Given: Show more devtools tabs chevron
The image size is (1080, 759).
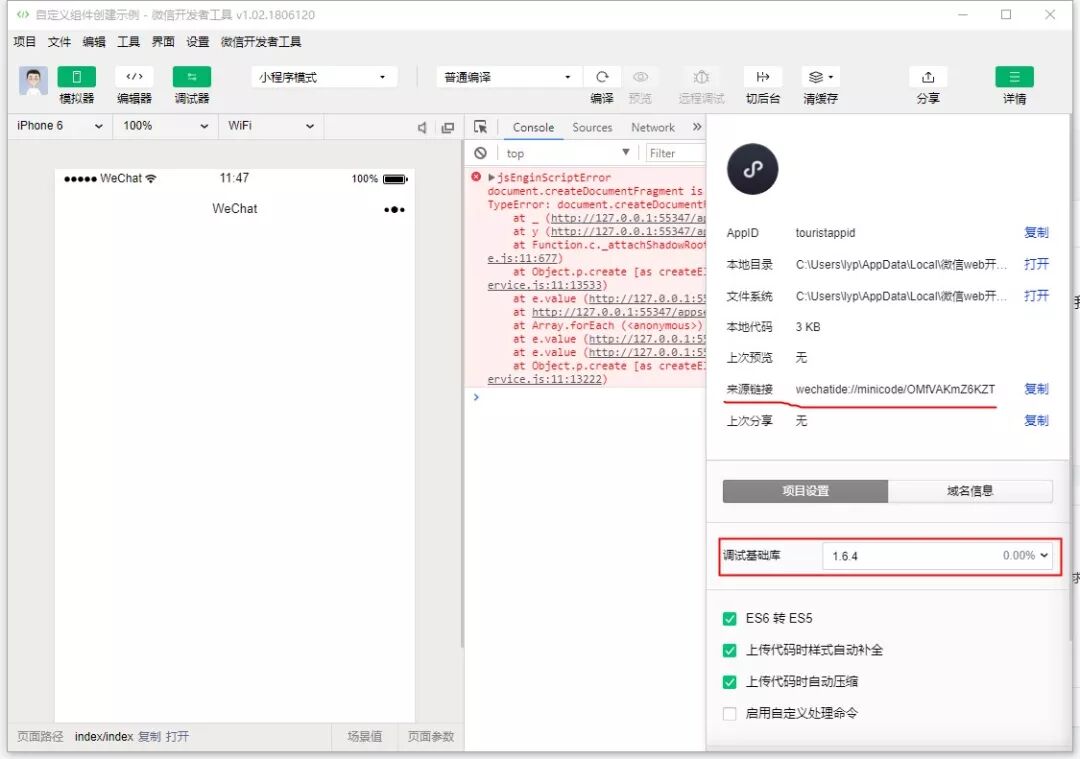Looking at the screenshot, I should tap(697, 127).
